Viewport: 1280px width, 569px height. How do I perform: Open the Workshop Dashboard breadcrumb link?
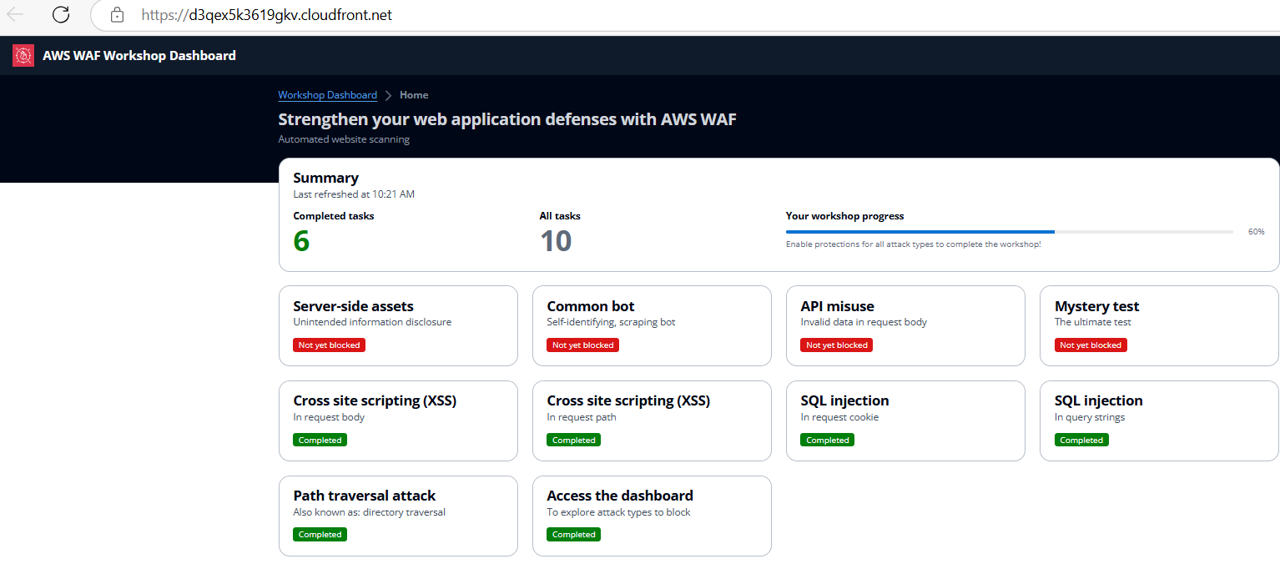click(327, 95)
